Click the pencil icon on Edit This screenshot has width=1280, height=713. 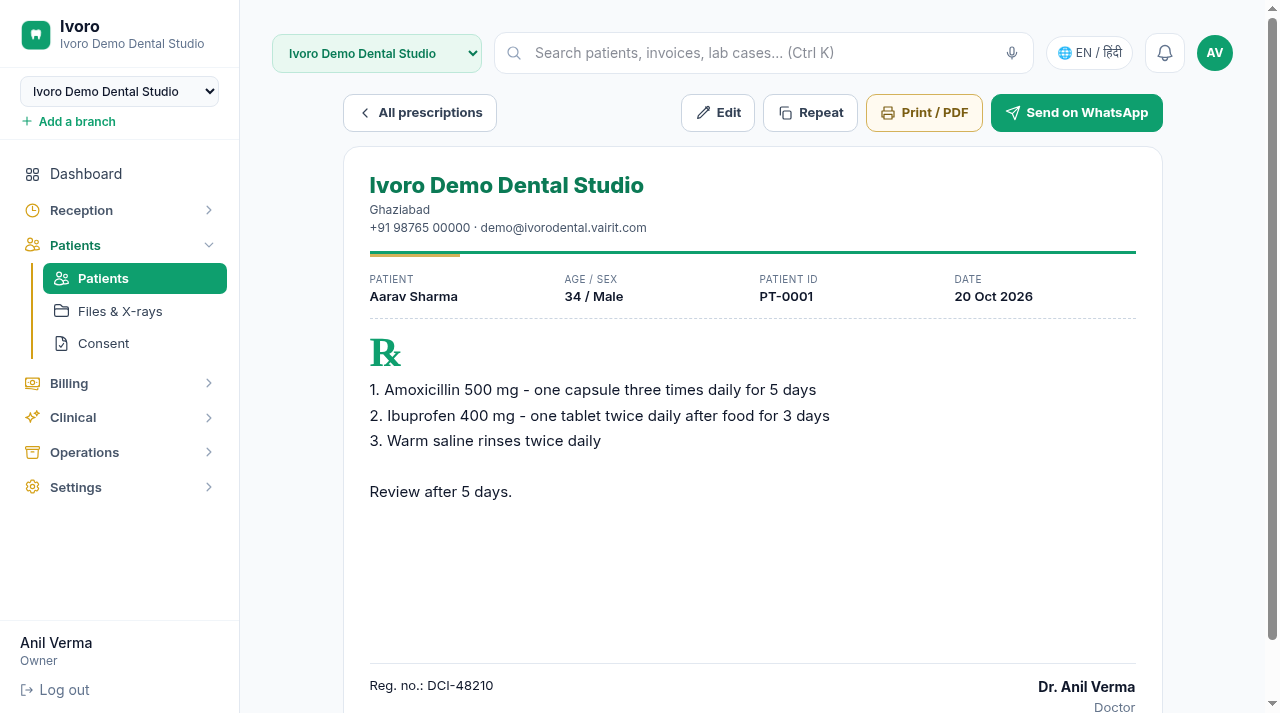coord(703,113)
